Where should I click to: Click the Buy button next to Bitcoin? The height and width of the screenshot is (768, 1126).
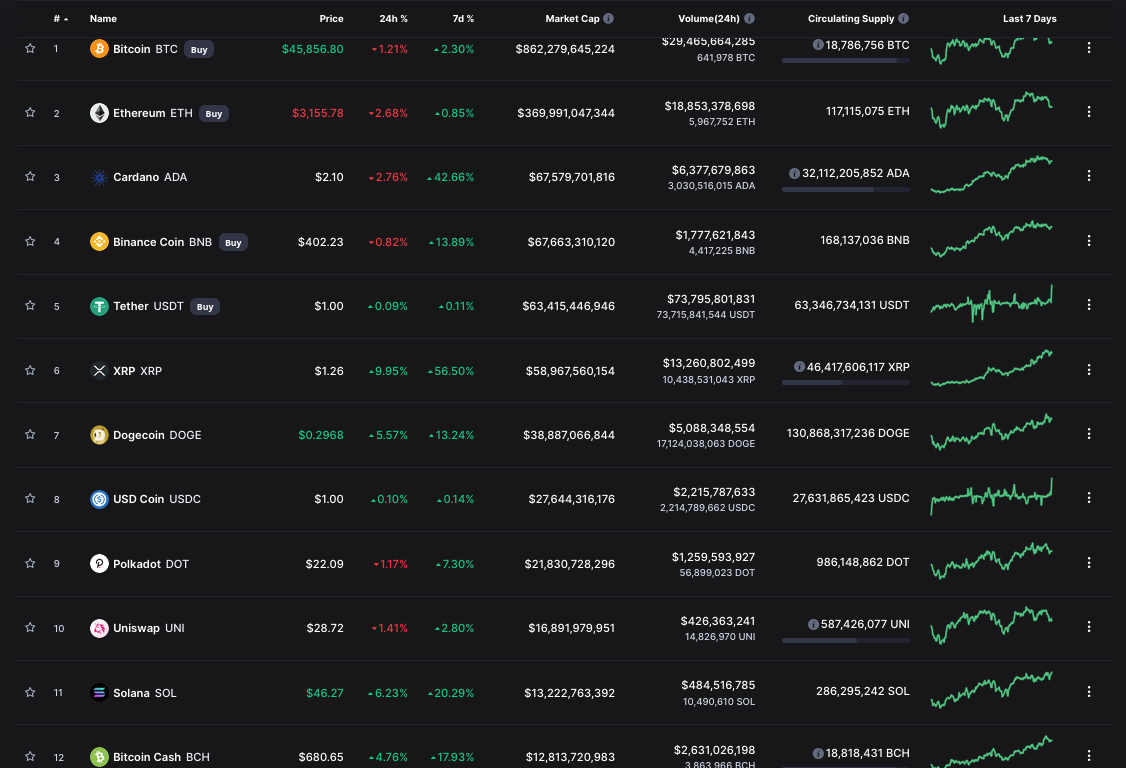(199, 50)
